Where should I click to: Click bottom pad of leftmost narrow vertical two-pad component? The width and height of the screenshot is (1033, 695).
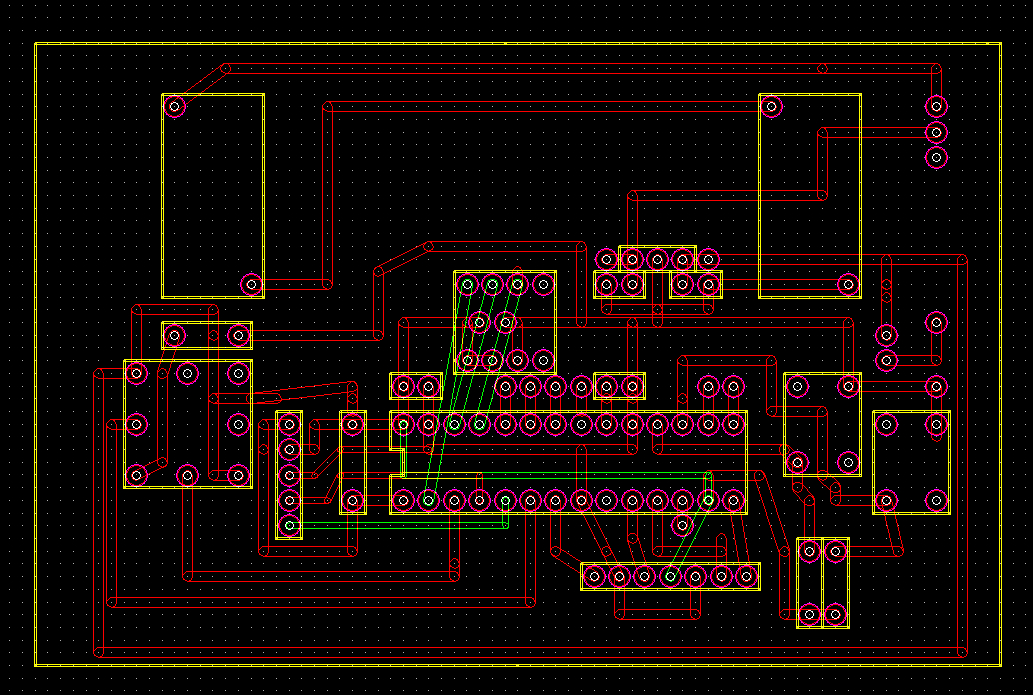(x=352, y=500)
